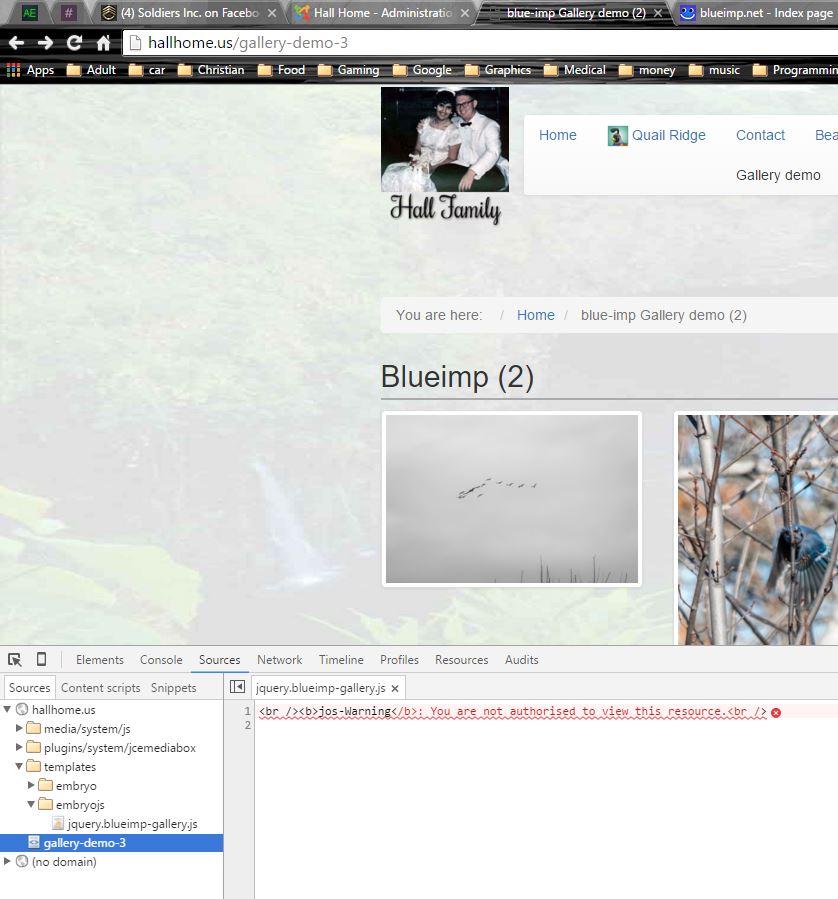Collapse the embryojs folder
The height and width of the screenshot is (899, 838).
pos(31,804)
